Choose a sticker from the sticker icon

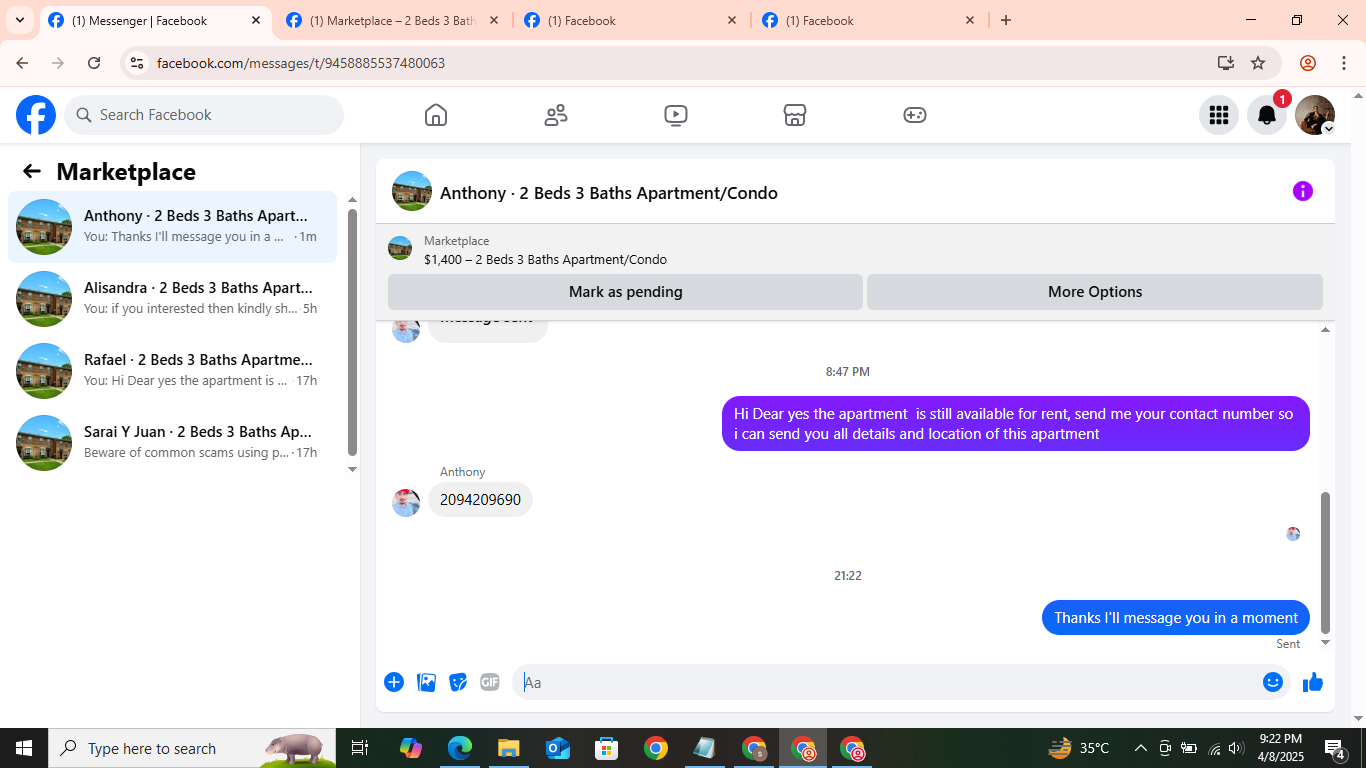[459, 682]
